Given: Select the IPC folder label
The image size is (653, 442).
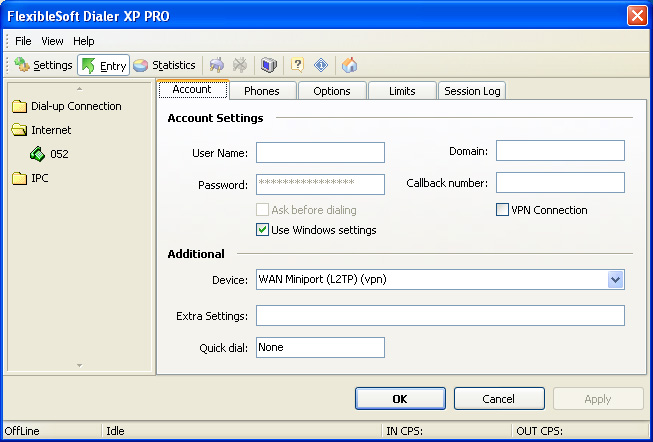Looking at the screenshot, I should 40,178.
